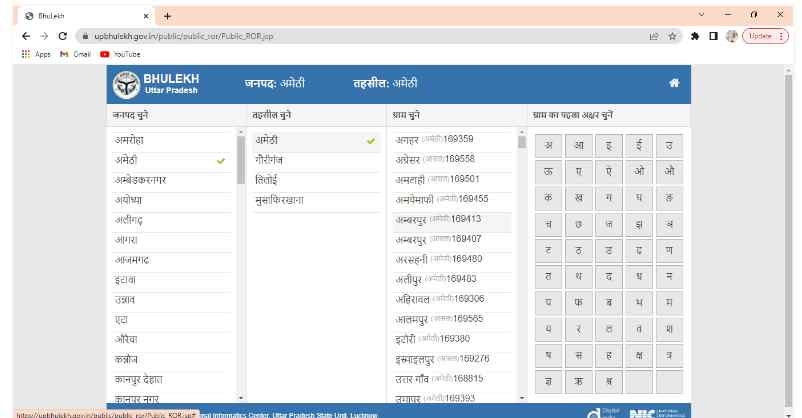Reload the page with browser refresh icon

pyautogui.click(x=62, y=35)
